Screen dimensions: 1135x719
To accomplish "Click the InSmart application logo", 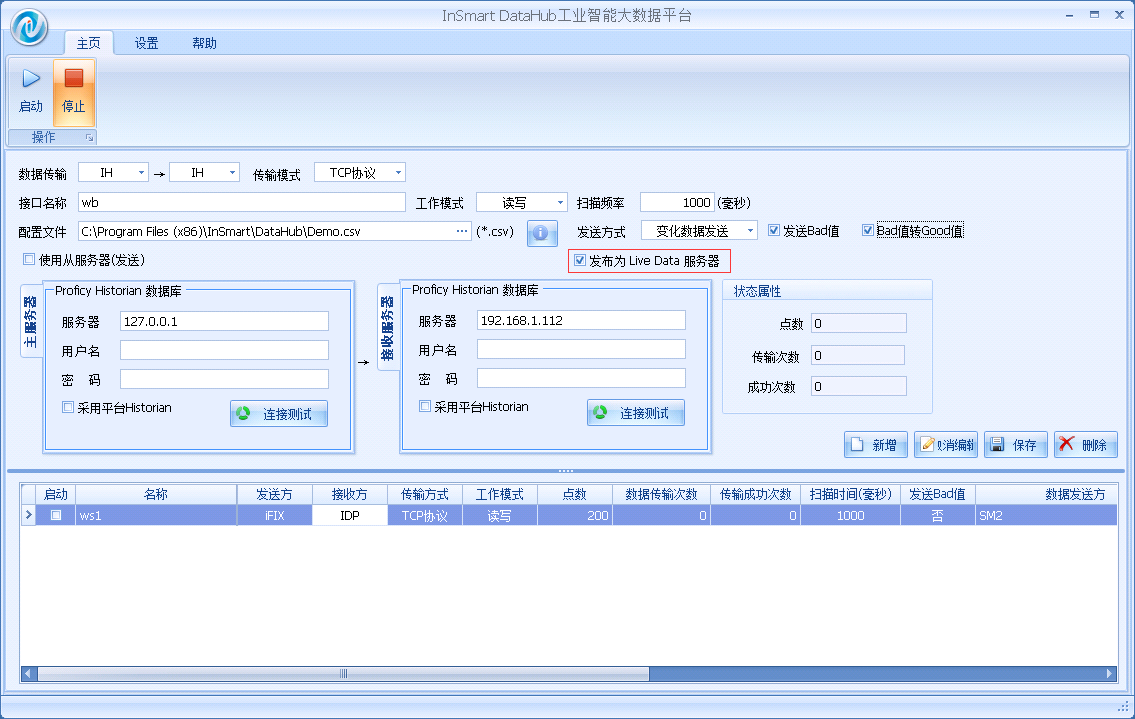I will (x=30, y=27).
